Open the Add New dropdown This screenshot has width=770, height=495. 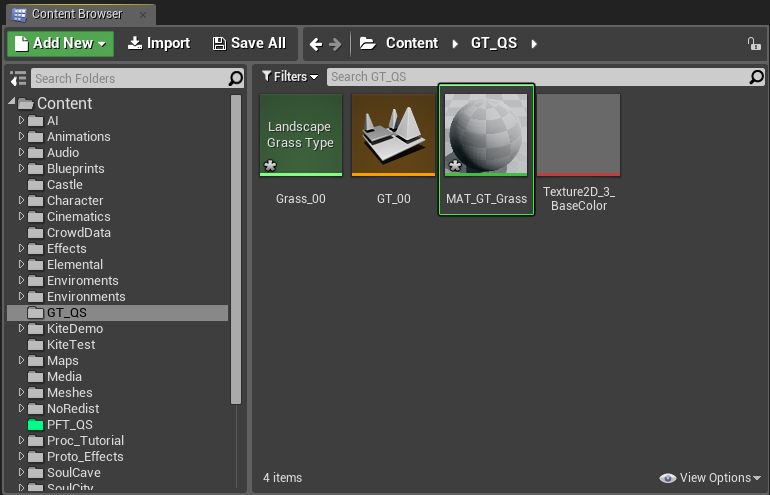[60, 44]
